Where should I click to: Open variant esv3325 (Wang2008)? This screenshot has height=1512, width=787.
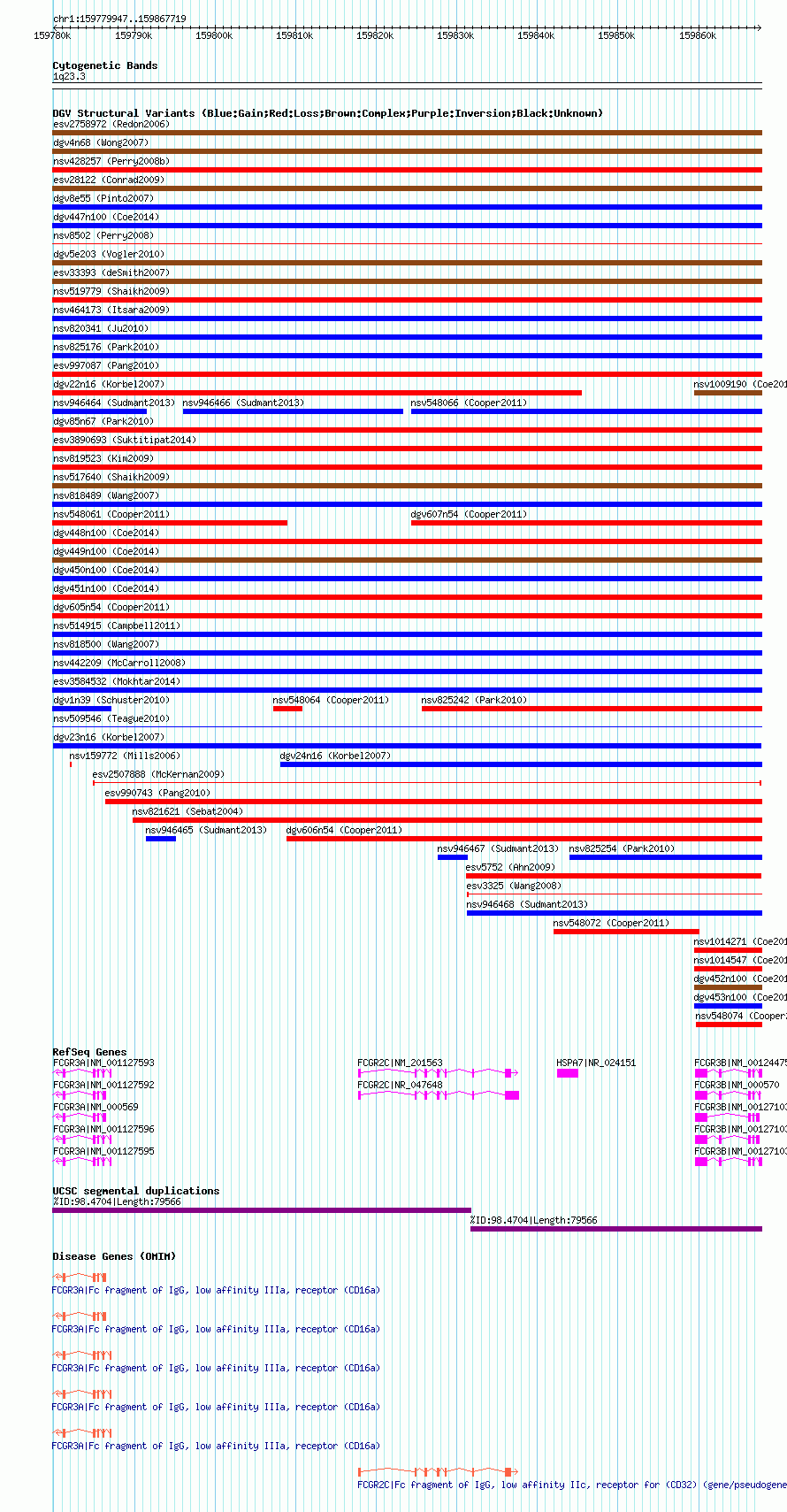(x=514, y=886)
